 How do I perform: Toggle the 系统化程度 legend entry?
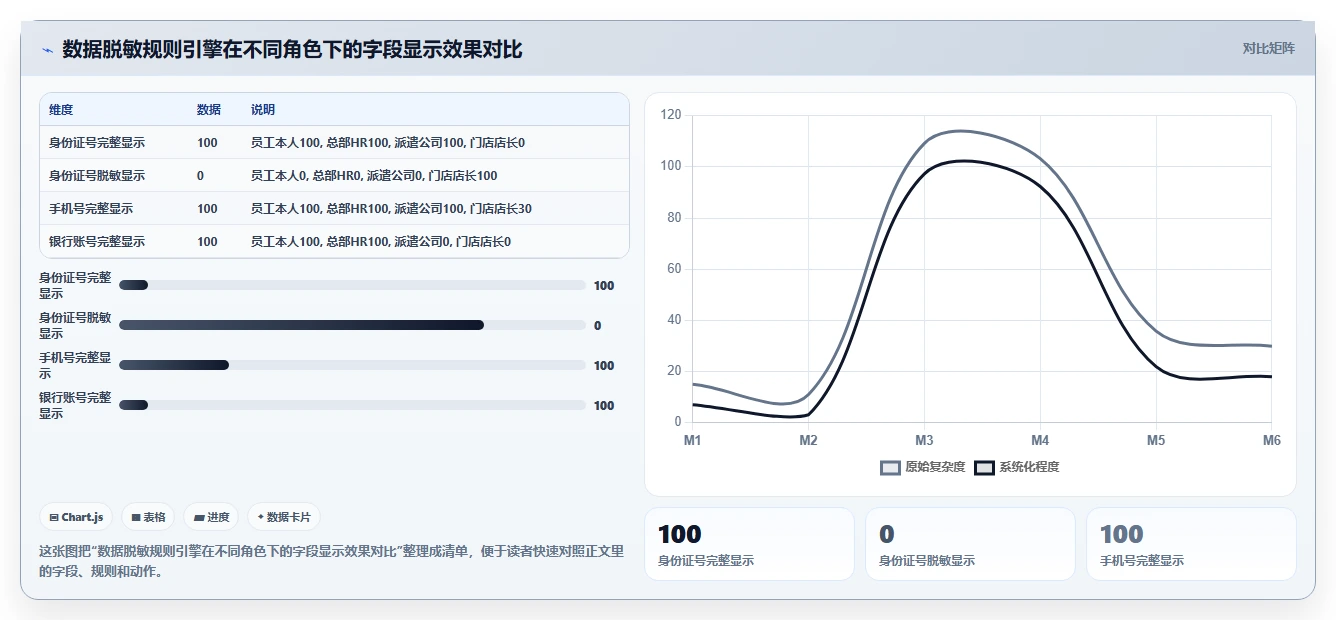point(1016,467)
